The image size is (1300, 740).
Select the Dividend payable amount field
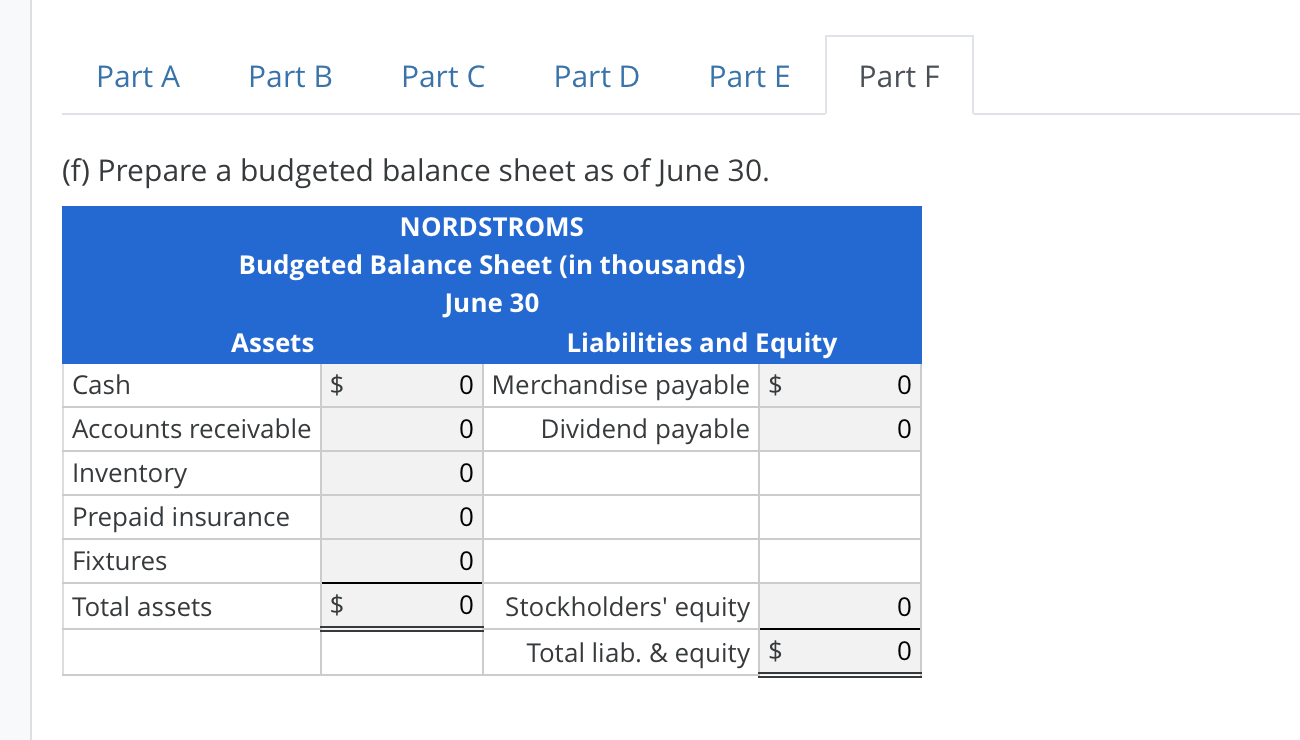(x=840, y=429)
